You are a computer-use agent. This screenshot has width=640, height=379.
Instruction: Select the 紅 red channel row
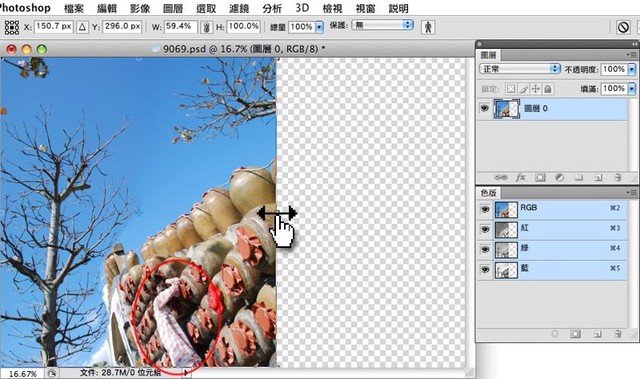coord(552,230)
